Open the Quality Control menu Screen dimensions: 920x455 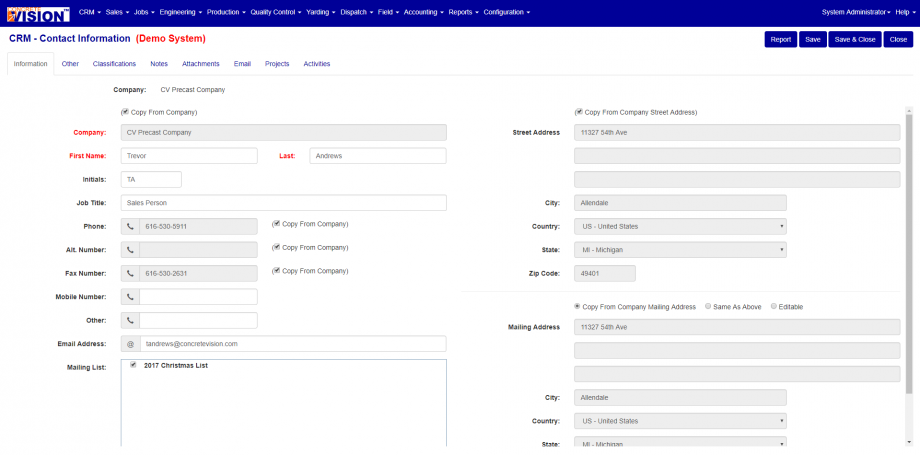tap(276, 12)
